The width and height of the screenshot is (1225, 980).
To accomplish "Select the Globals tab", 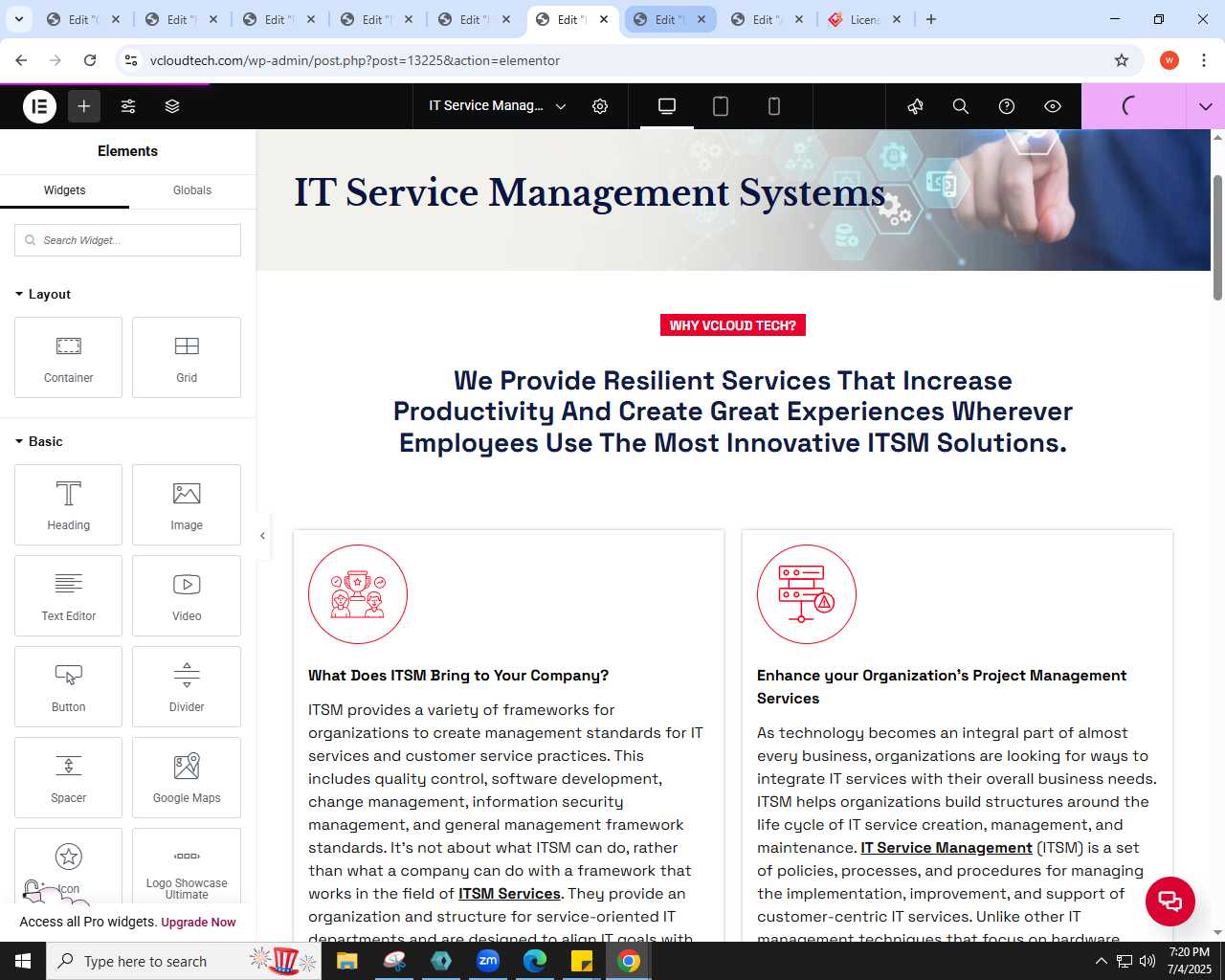I will 192,190.
